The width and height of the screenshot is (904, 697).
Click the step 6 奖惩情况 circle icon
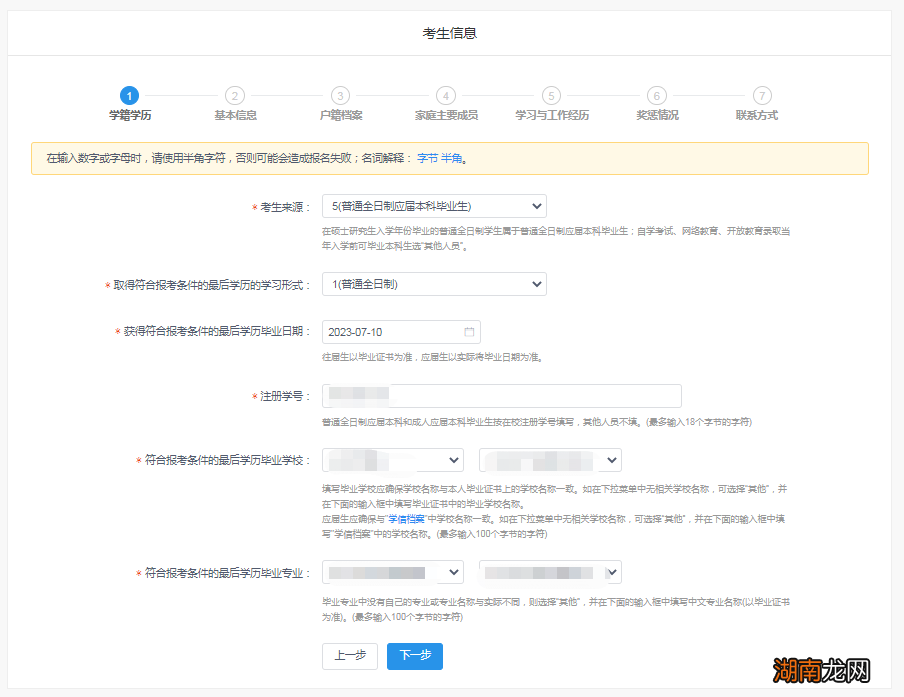click(657, 96)
